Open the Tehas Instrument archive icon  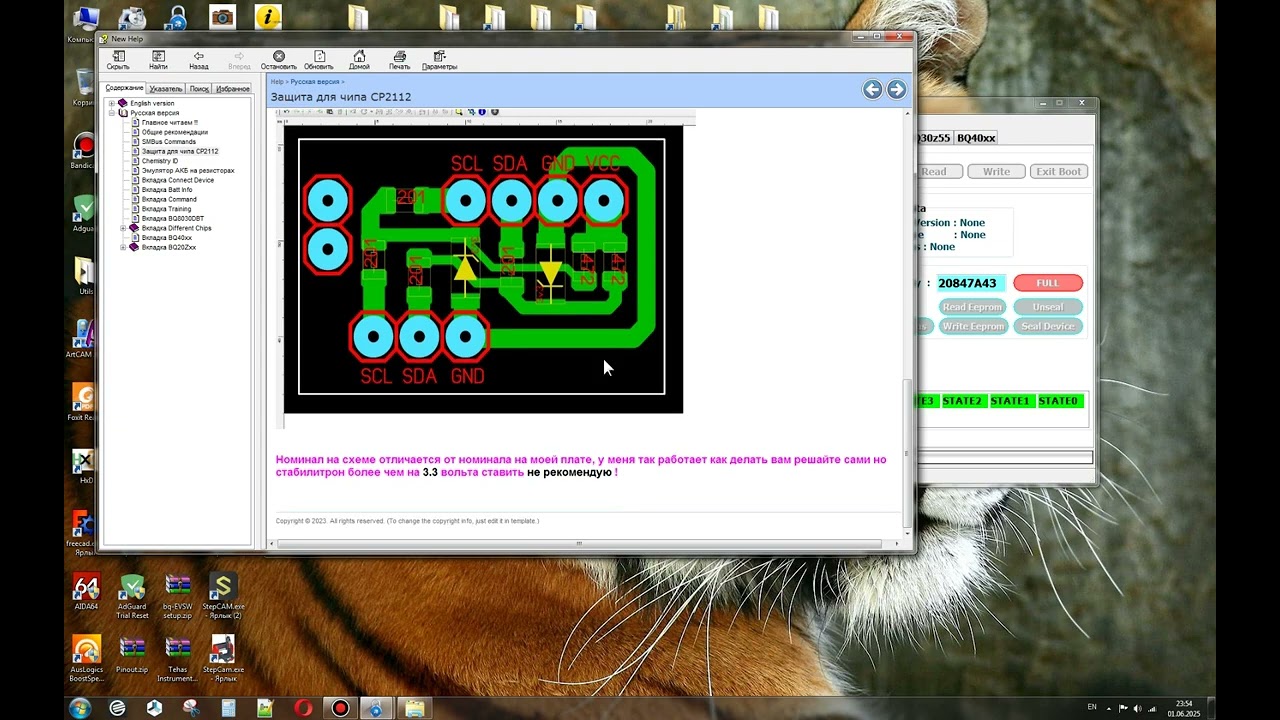(x=178, y=659)
